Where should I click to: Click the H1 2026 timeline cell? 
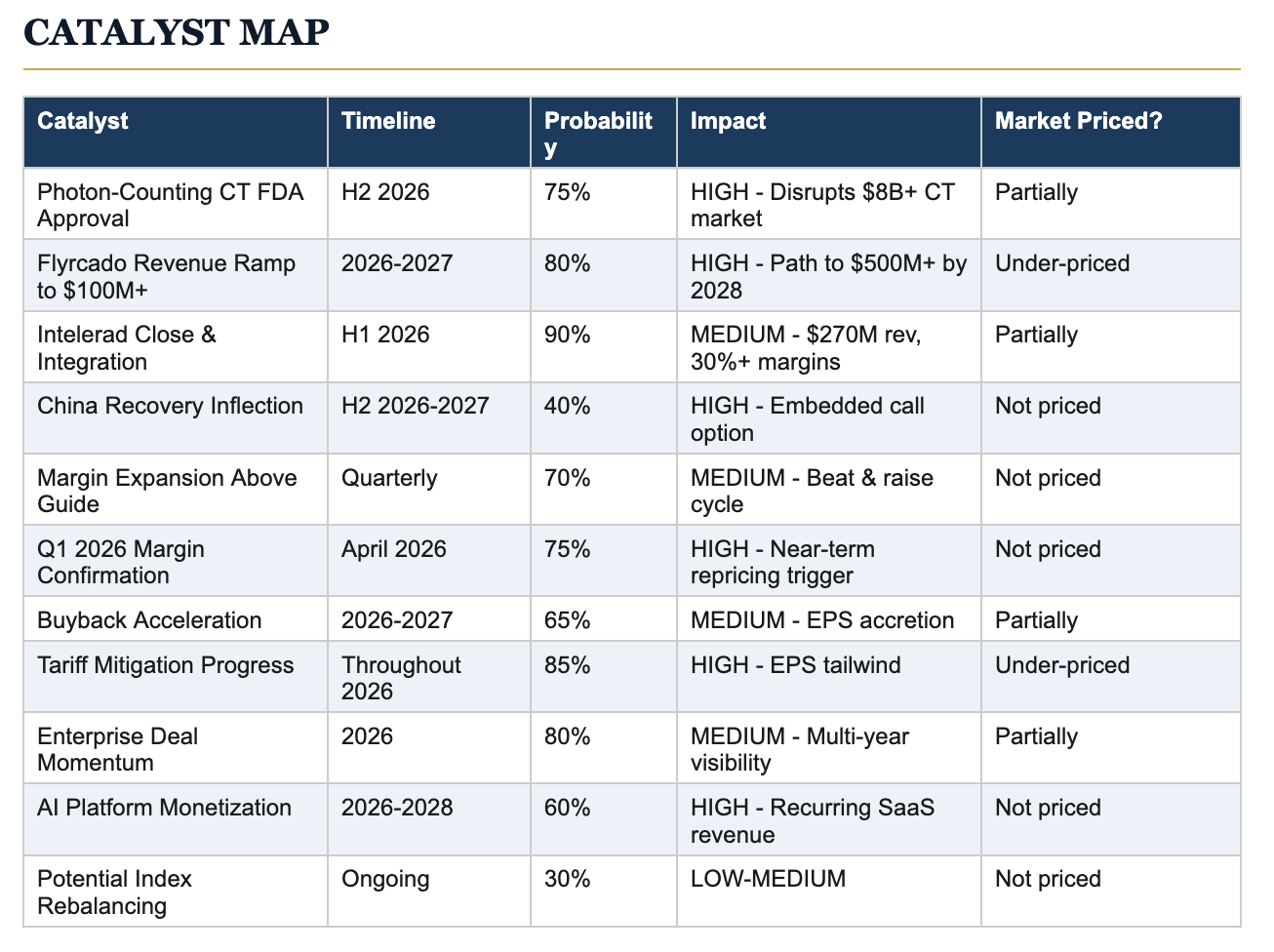pos(429,346)
